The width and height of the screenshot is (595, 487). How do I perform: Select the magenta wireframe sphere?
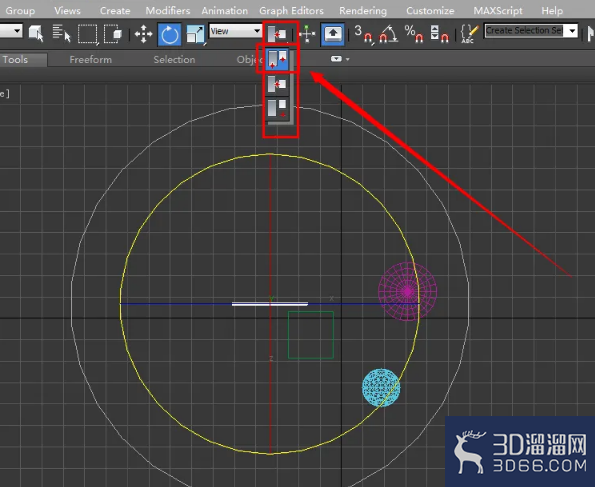click(408, 292)
